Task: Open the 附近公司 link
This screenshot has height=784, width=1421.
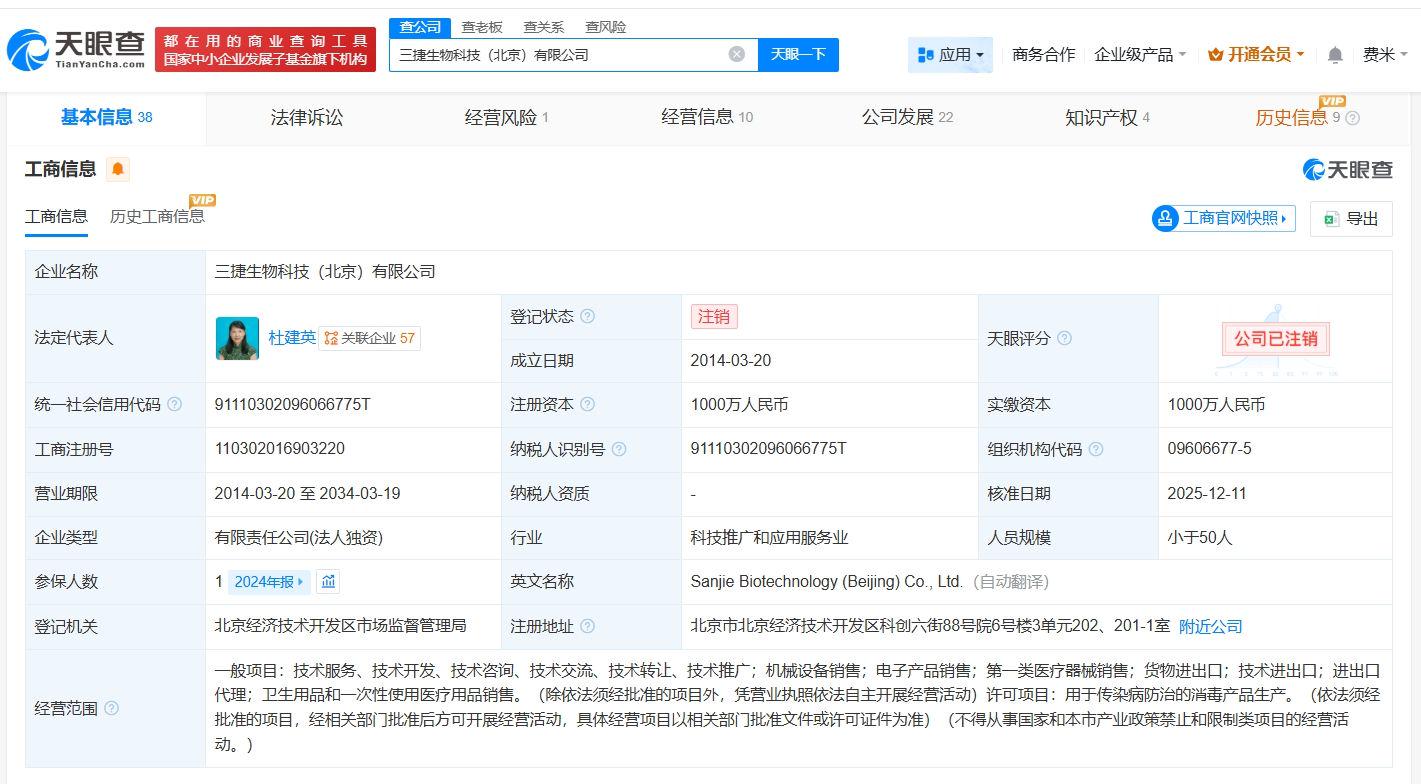Action: tap(1210, 626)
